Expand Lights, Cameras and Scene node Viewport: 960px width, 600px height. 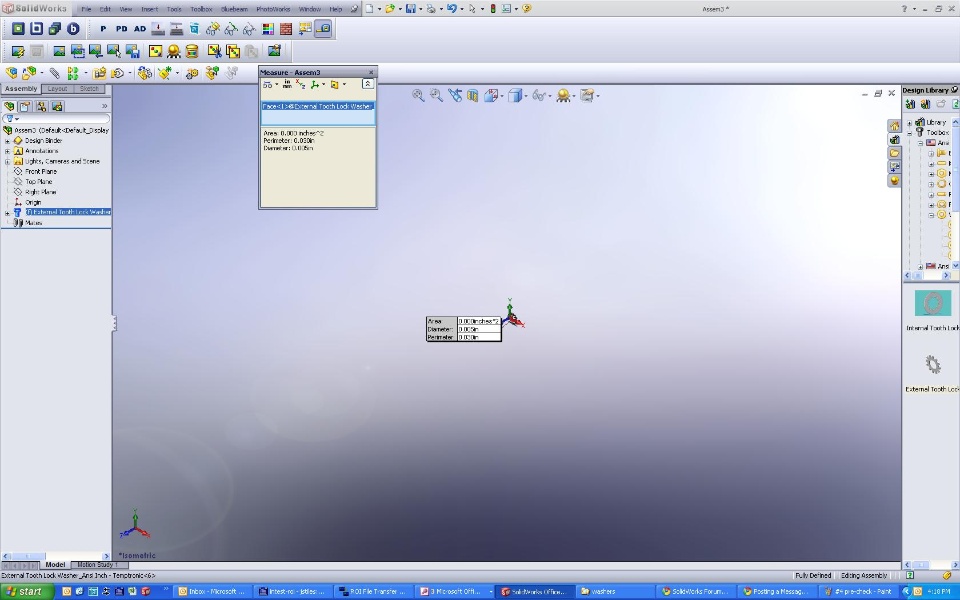(x=7, y=162)
